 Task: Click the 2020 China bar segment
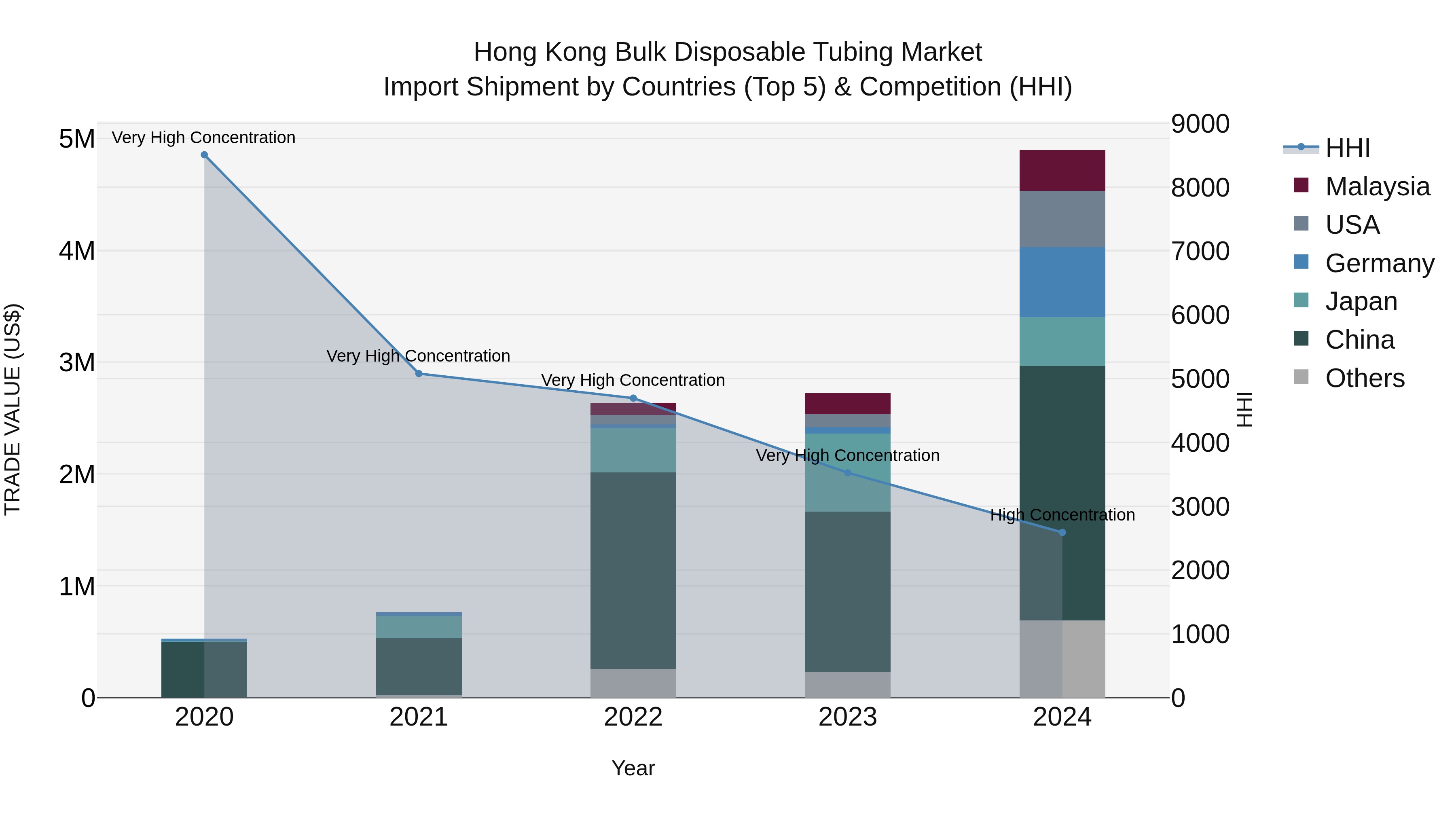tap(204, 670)
